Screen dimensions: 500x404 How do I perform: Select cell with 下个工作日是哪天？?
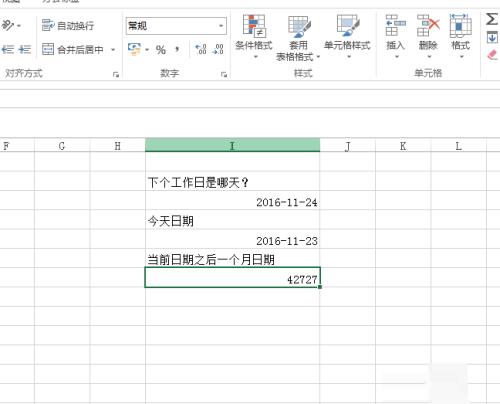(x=232, y=181)
